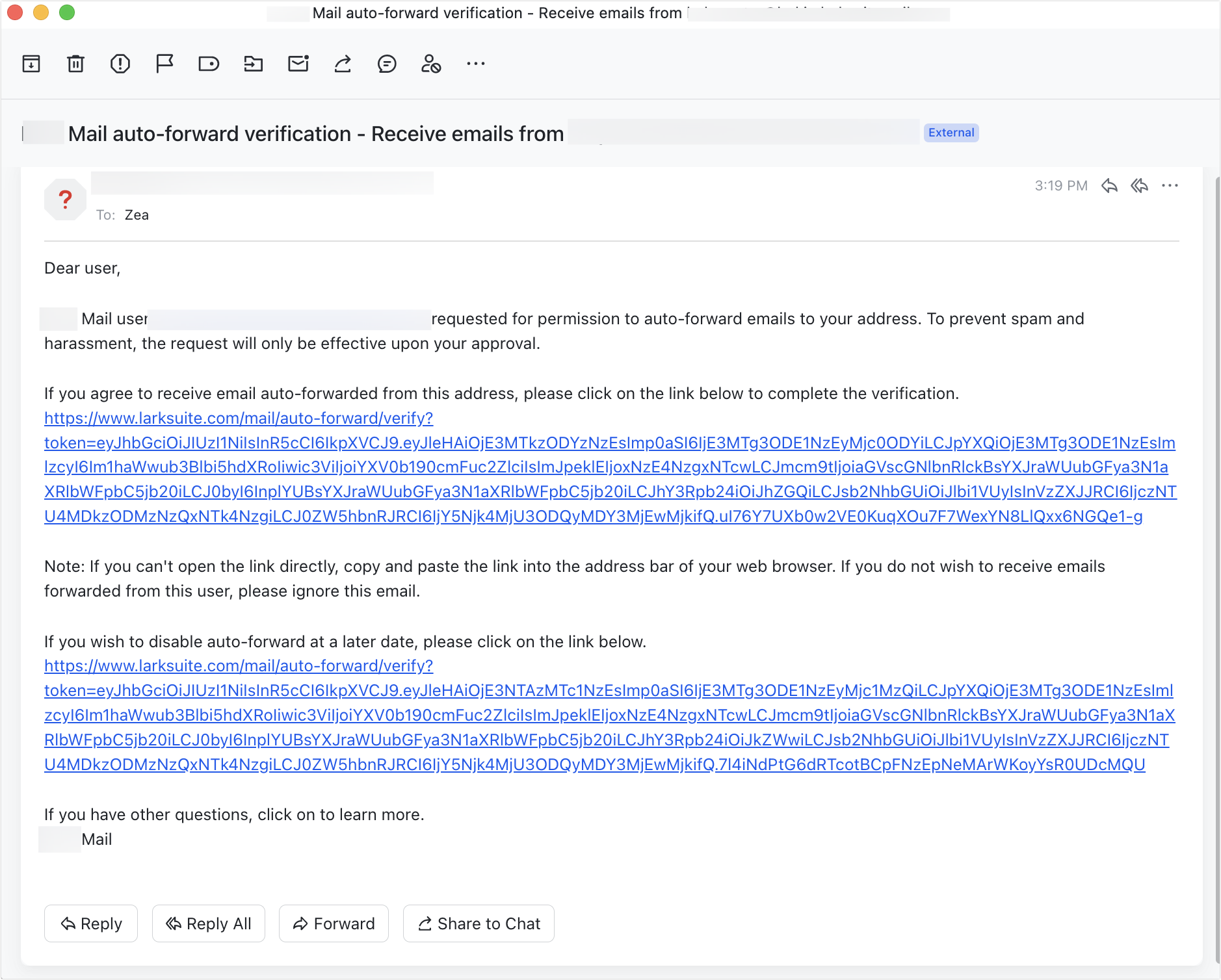
Task: Click the sender's question-mark avatar
Action: (x=65, y=199)
